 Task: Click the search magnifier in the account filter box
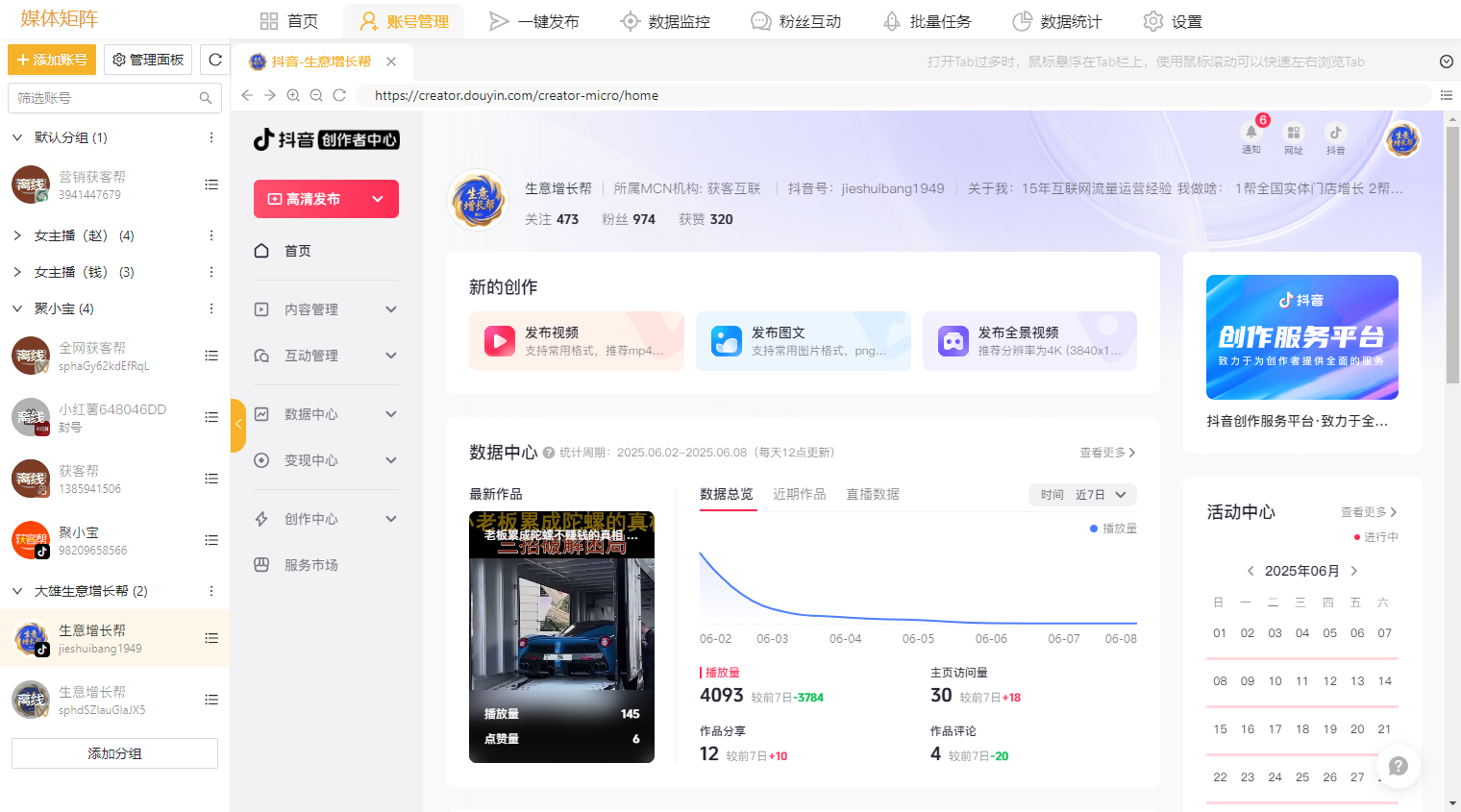205,98
